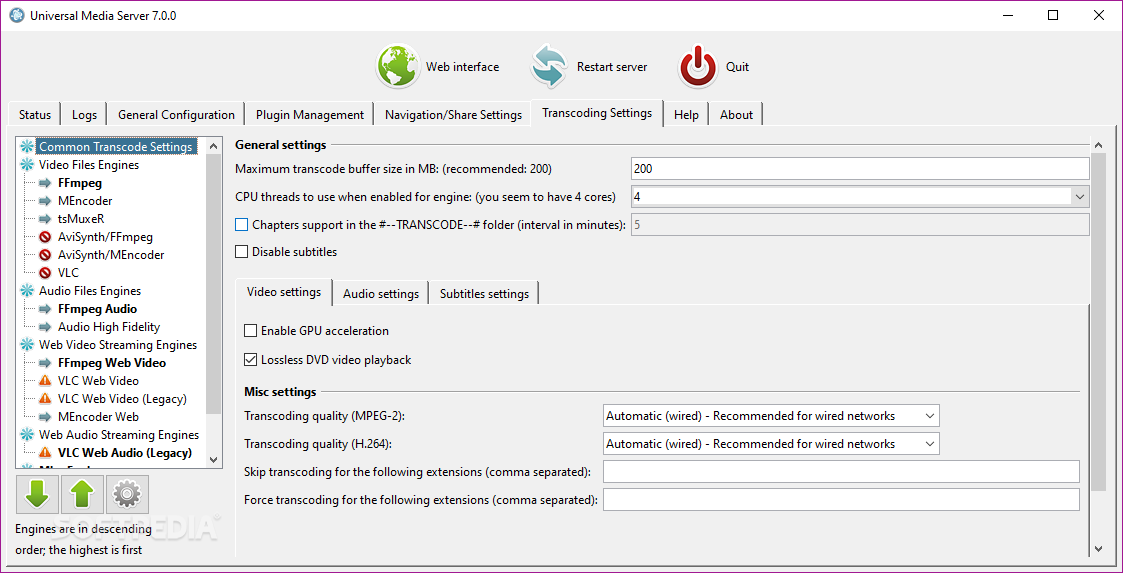This screenshot has height=573, width=1123.
Task: Open Subtitles settings sub-tab
Action: pos(484,294)
